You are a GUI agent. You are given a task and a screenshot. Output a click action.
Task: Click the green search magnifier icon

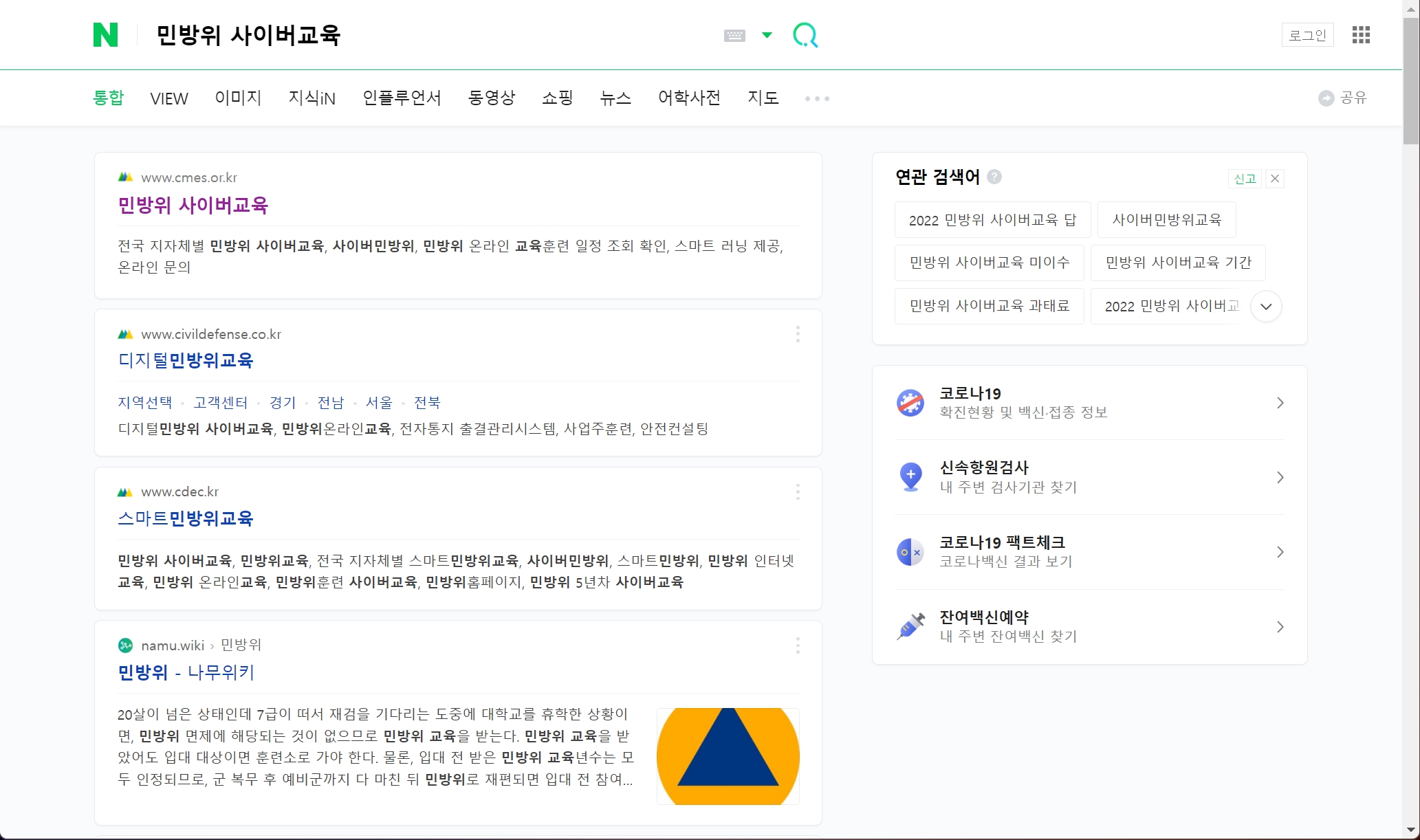[805, 35]
